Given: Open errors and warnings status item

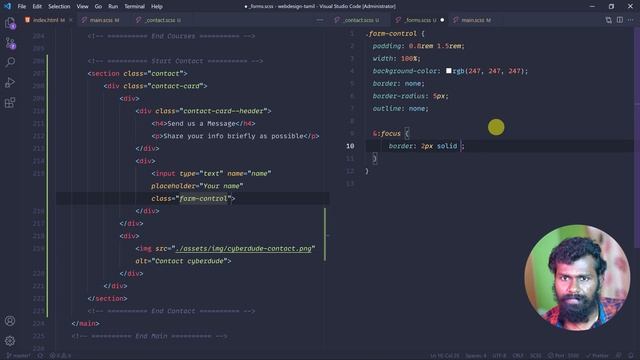Looking at the screenshot, I should tap(60, 356).
